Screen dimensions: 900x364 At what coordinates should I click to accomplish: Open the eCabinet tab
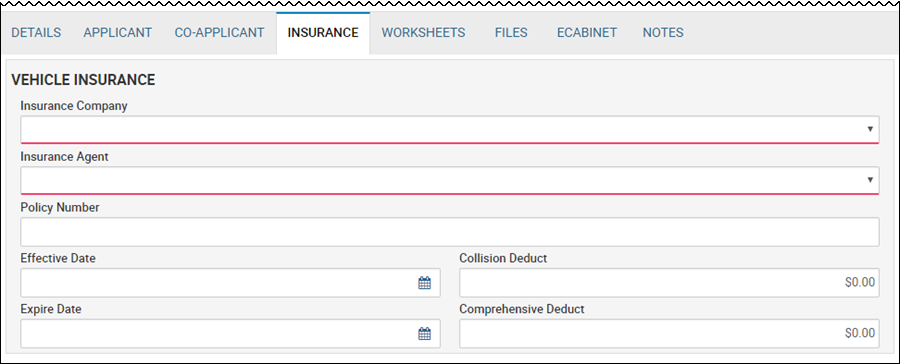(x=587, y=33)
